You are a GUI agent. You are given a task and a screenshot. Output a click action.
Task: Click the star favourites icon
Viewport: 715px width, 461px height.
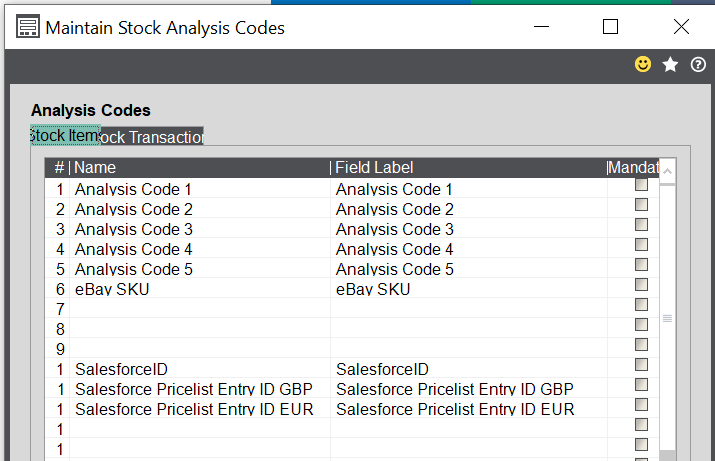(x=670, y=64)
